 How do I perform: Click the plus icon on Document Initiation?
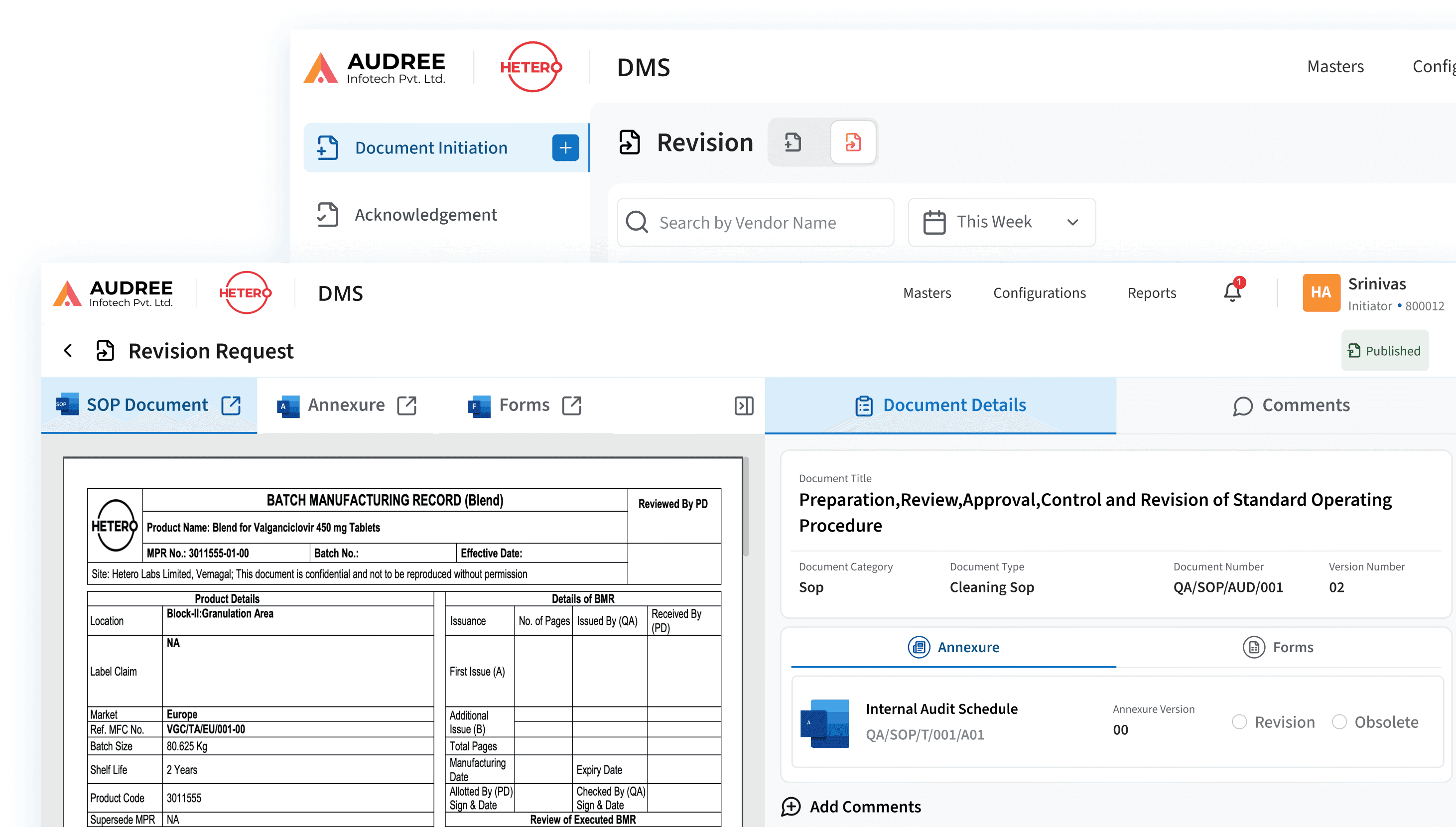(565, 147)
